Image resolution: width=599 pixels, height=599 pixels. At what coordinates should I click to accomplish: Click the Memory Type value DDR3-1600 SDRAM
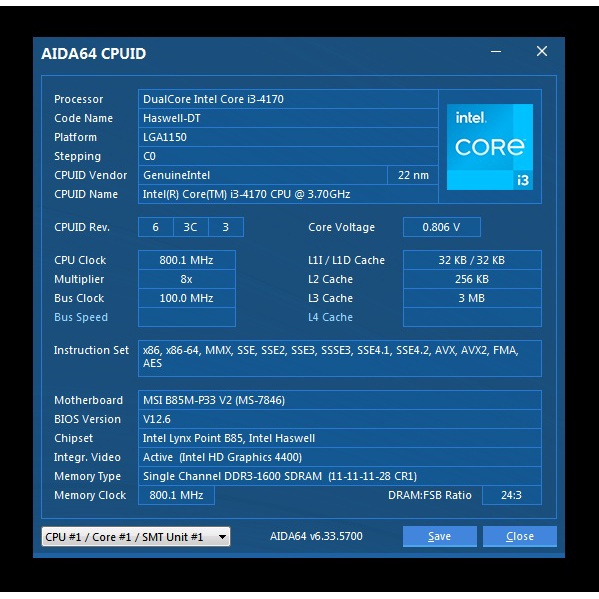point(340,476)
